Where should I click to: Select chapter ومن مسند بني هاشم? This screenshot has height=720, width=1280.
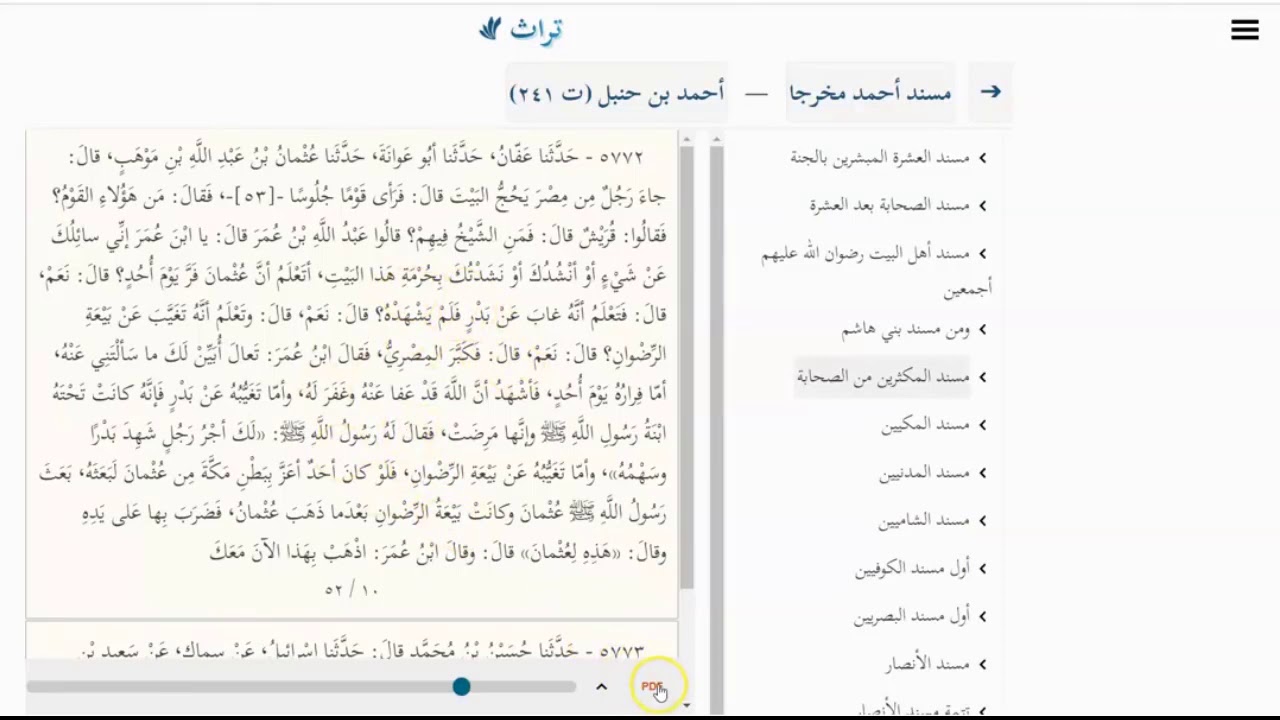pos(906,330)
